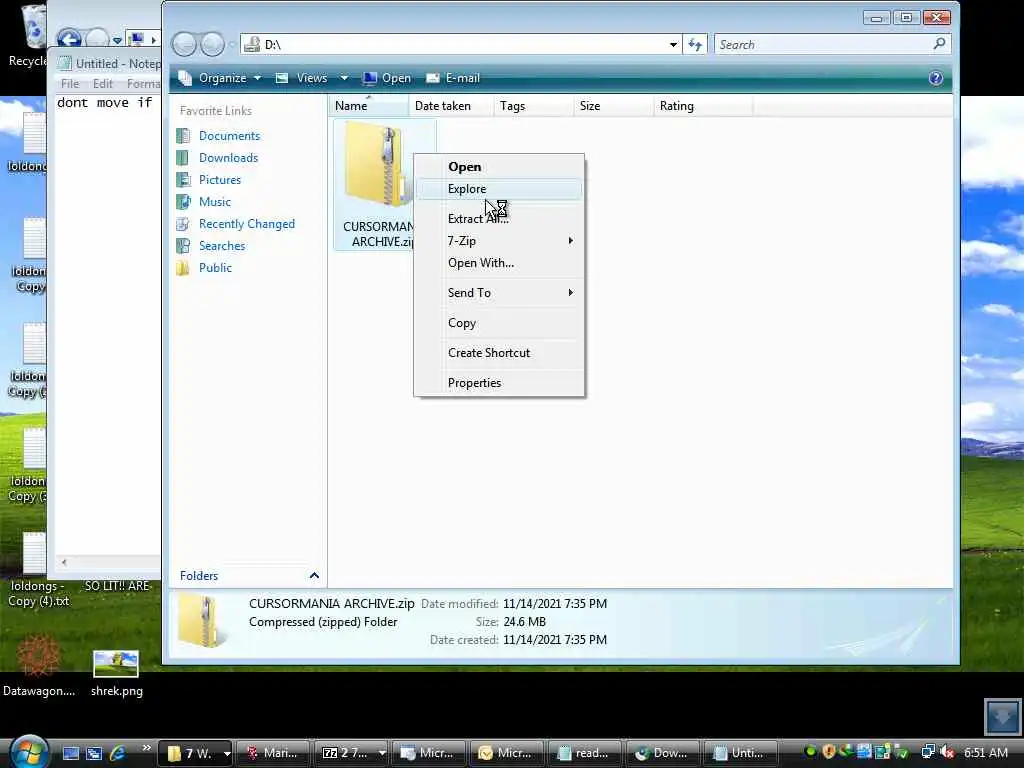Open Documents in Favorite Links
The width and height of the screenshot is (1024, 768).
point(229,136)
